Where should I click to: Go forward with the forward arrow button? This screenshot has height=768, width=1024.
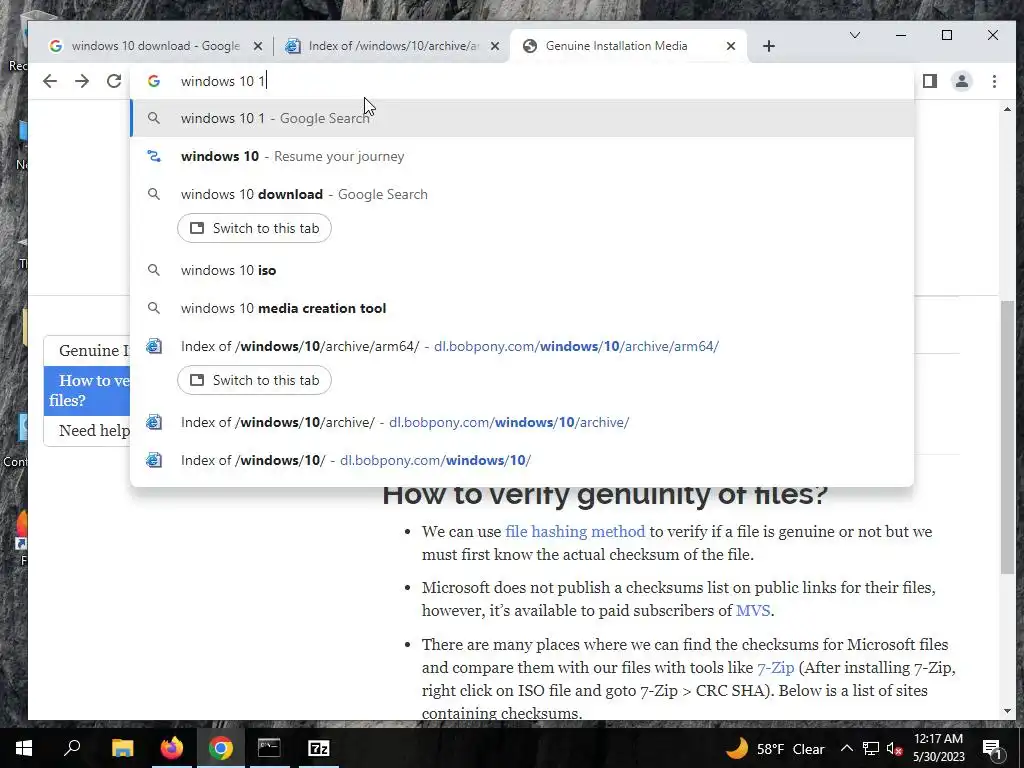tap(82, 81)
